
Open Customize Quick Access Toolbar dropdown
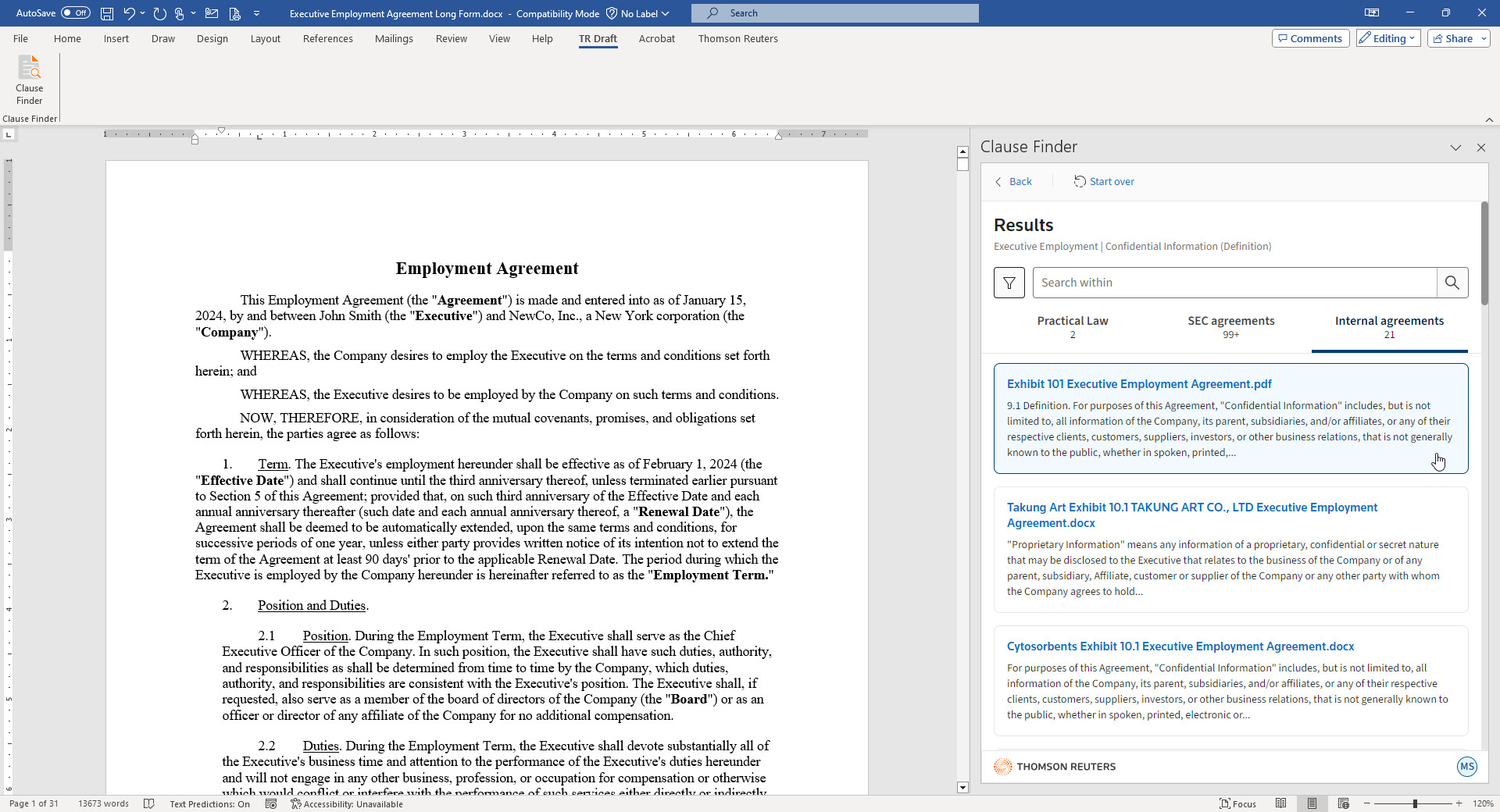tap(256, 13)
